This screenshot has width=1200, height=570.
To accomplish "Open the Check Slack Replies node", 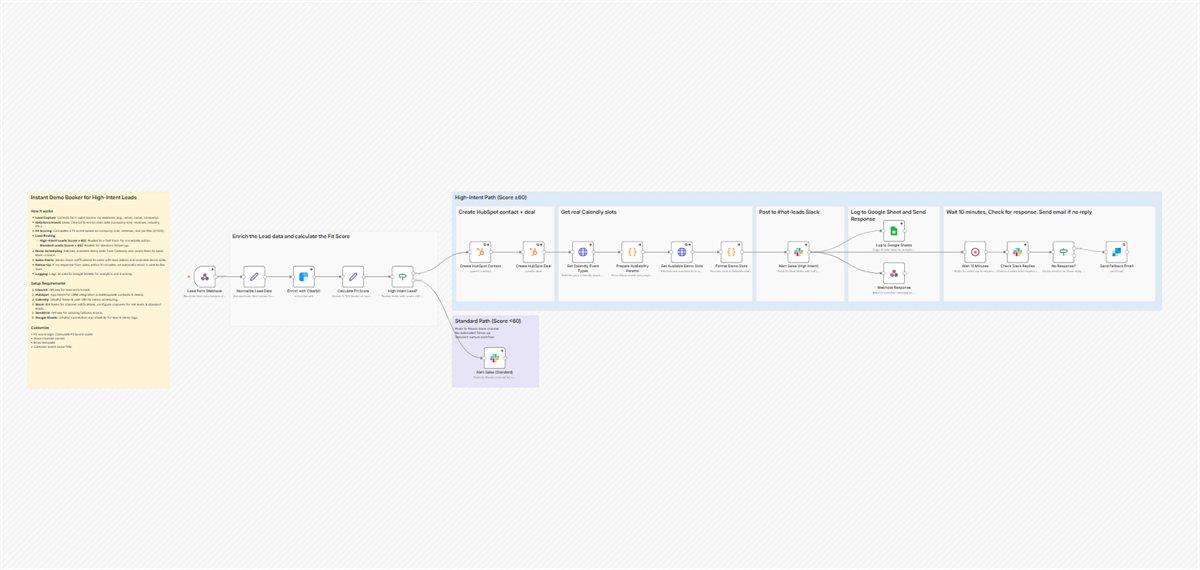I will click(1017, 252).
